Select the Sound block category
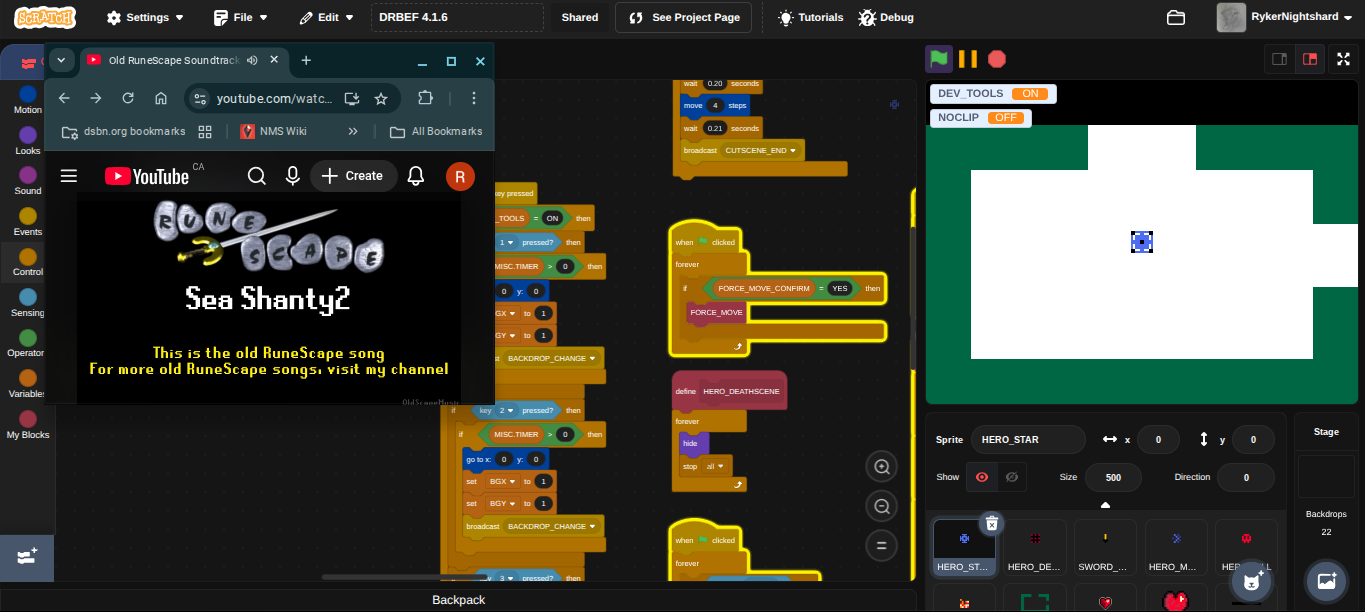This screenshot has width=1365, height=612. click(28, 181)
